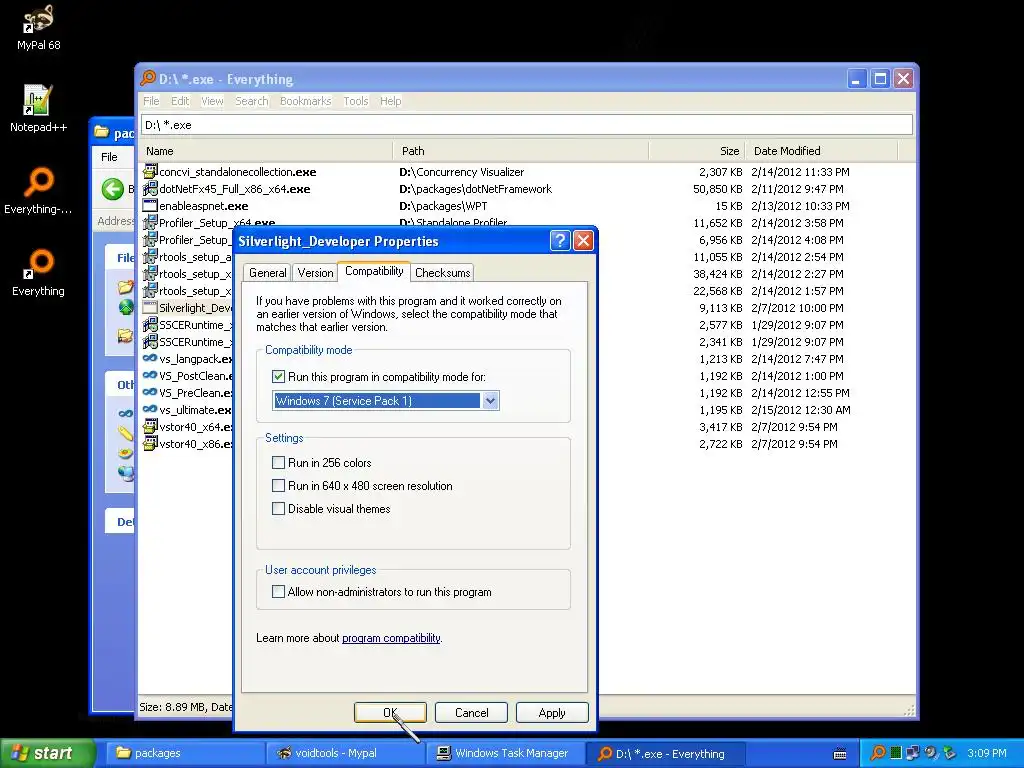Sort by the Size column header
The image size is (1024, 768).
[x=697, y=151]
